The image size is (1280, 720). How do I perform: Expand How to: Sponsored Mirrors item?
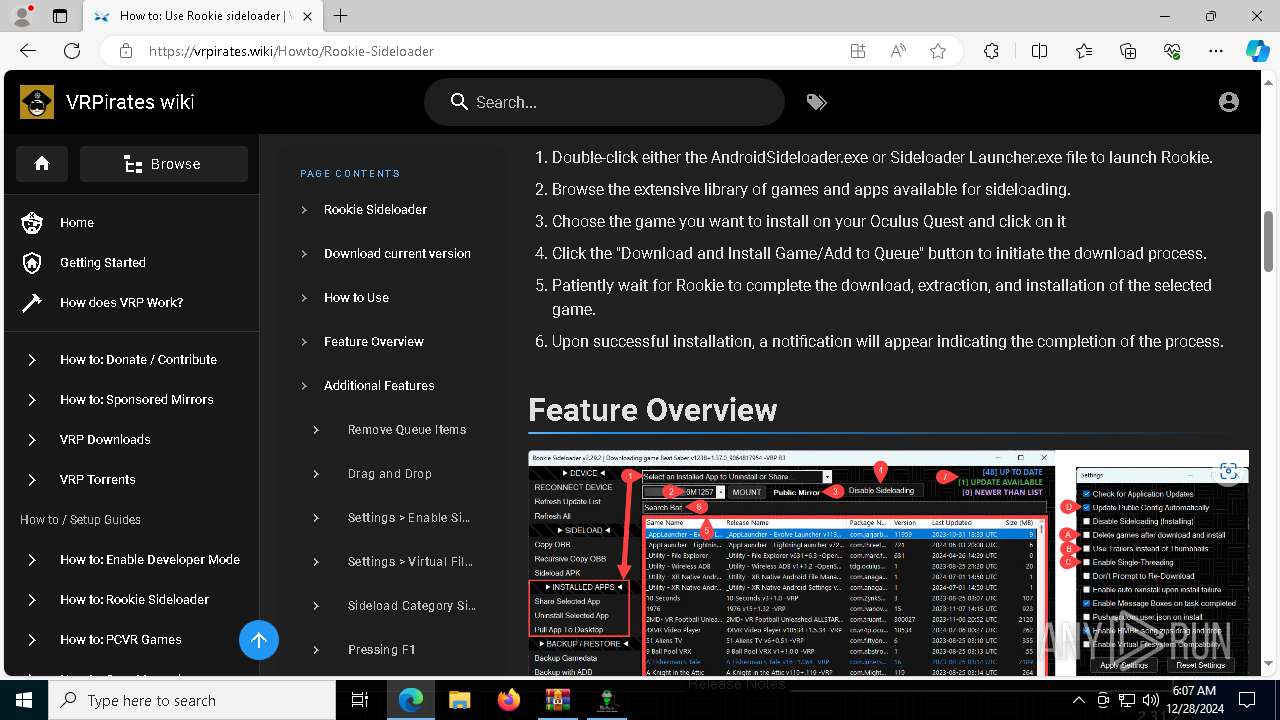point(136,399)
